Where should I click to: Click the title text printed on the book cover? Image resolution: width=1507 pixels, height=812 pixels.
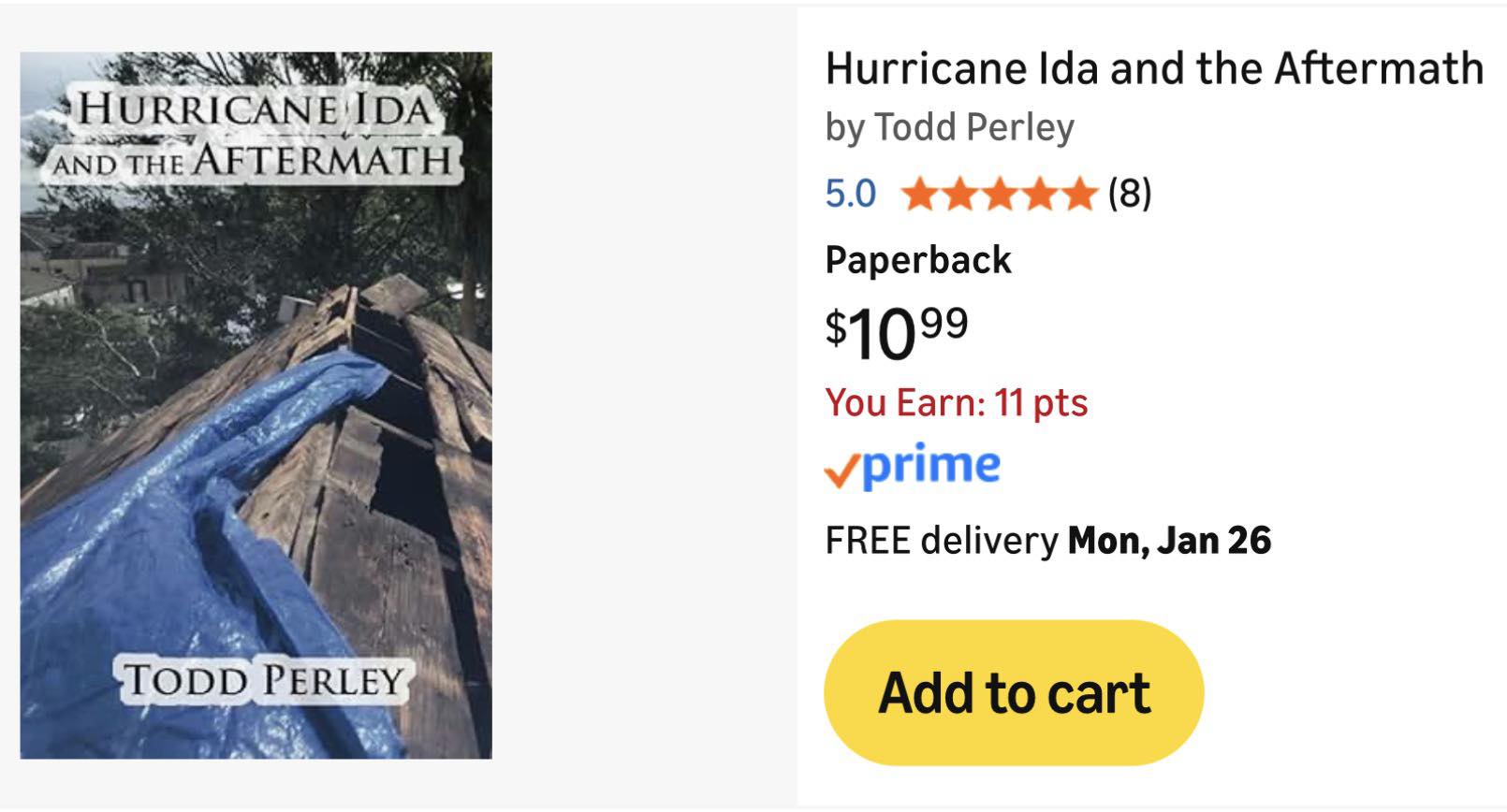coord(253,136)
